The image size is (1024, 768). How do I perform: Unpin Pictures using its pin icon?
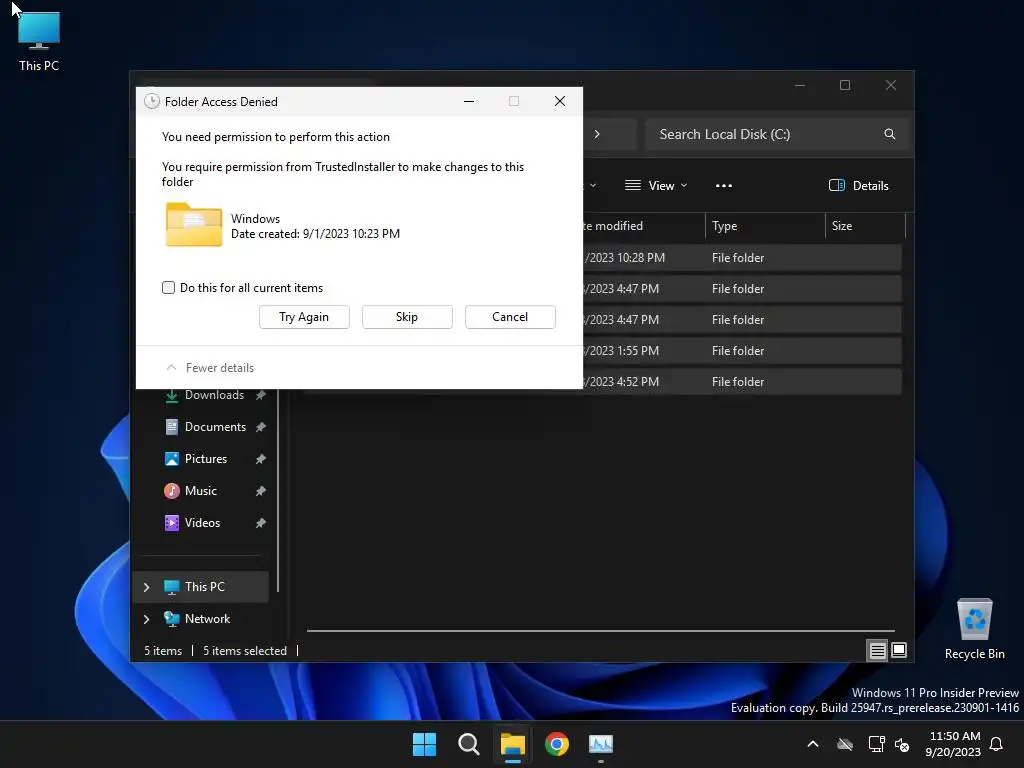(261, 458)
